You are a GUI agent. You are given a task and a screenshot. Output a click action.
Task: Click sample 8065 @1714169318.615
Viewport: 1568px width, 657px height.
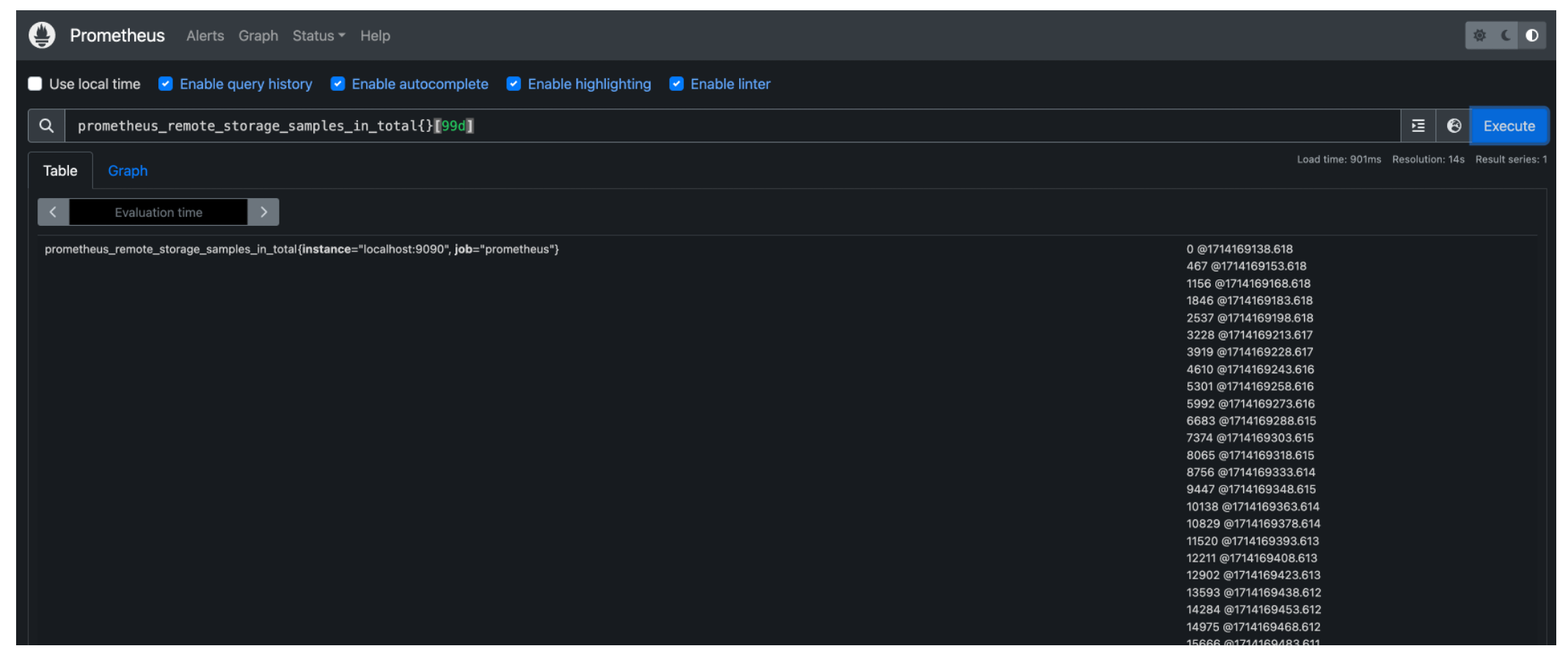pos(1250,455)
